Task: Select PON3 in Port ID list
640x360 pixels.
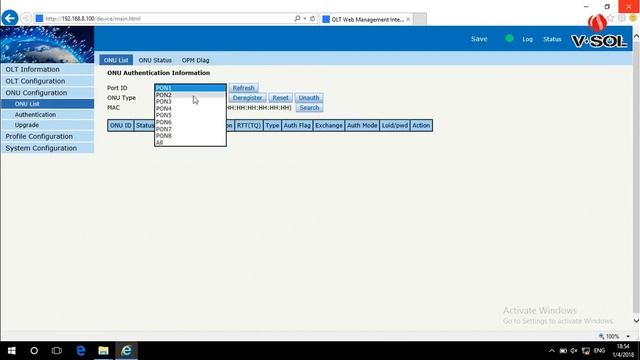Action: coord(190,102)
